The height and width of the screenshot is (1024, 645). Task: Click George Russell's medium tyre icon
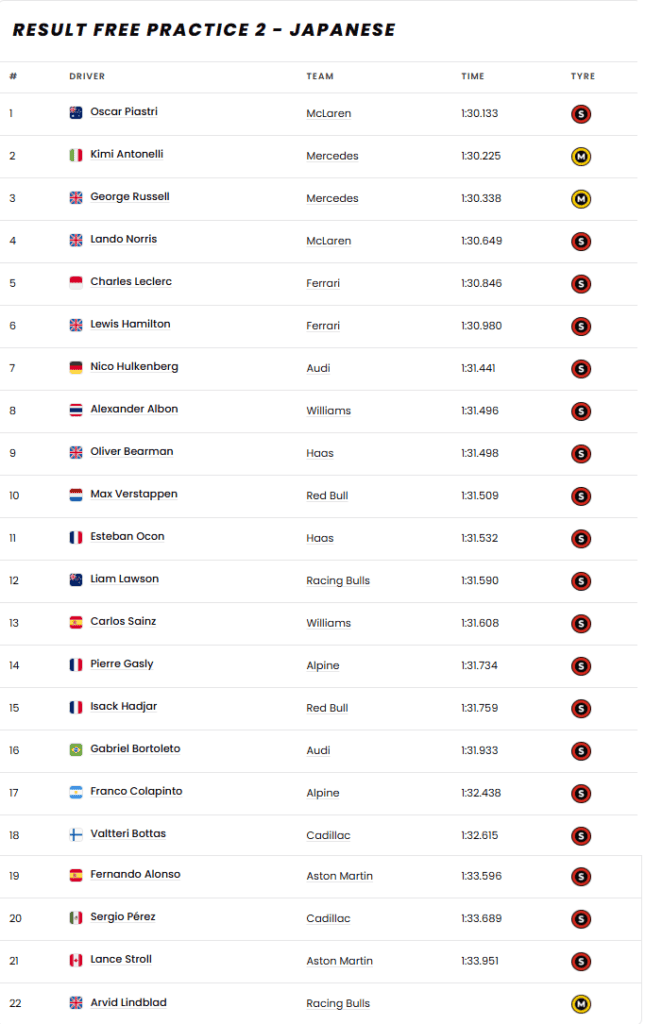coord(581,199)
